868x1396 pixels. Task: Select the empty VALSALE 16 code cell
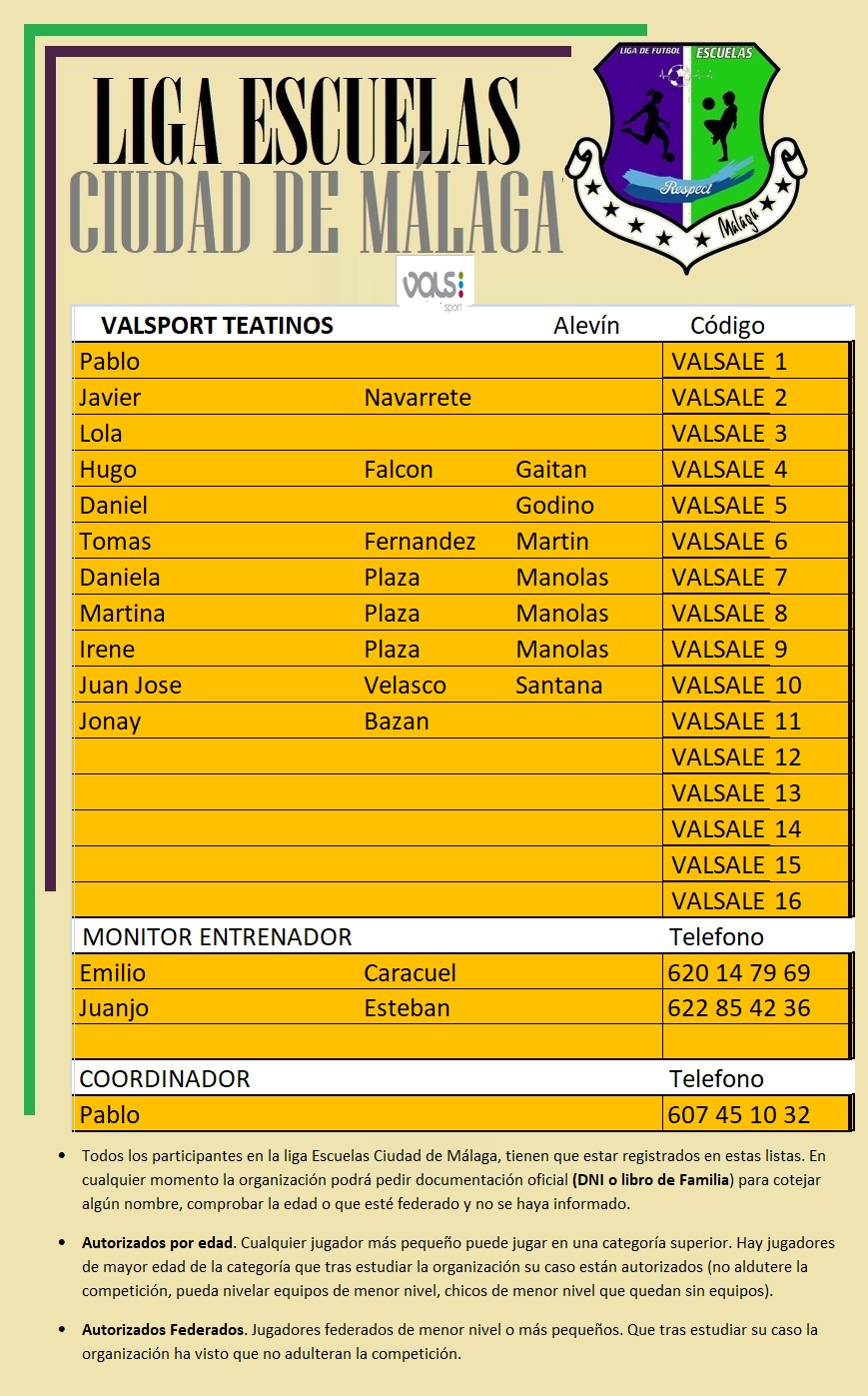coord(736,901)
